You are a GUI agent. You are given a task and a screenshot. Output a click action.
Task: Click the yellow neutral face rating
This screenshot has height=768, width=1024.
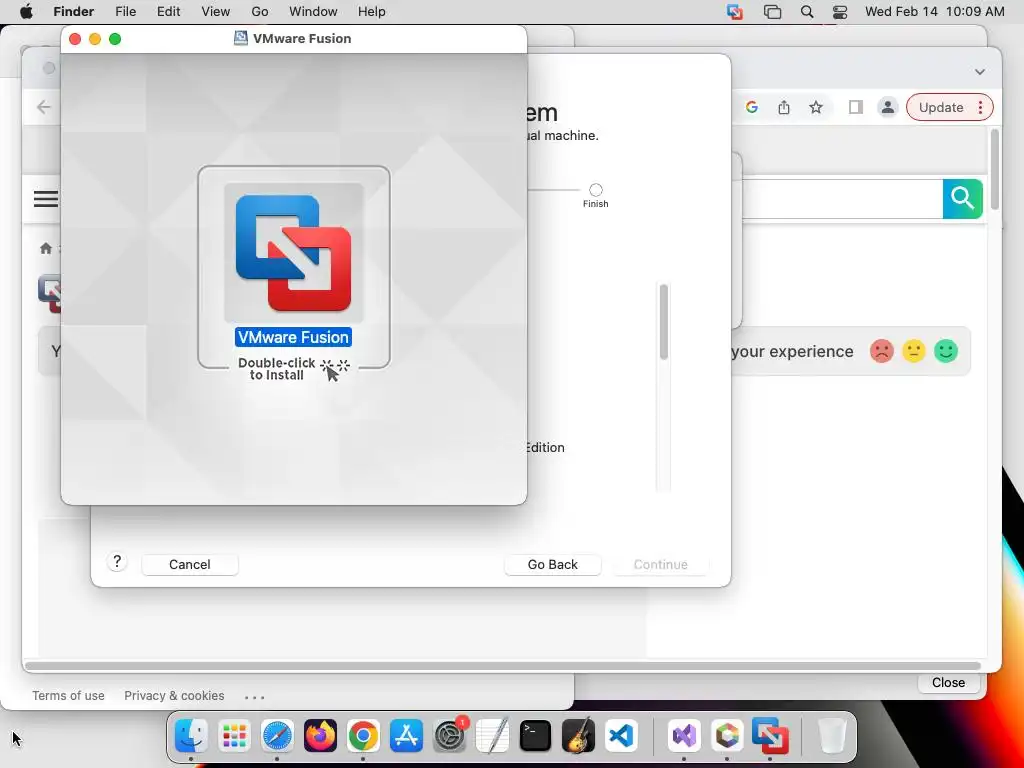[914, 351]
